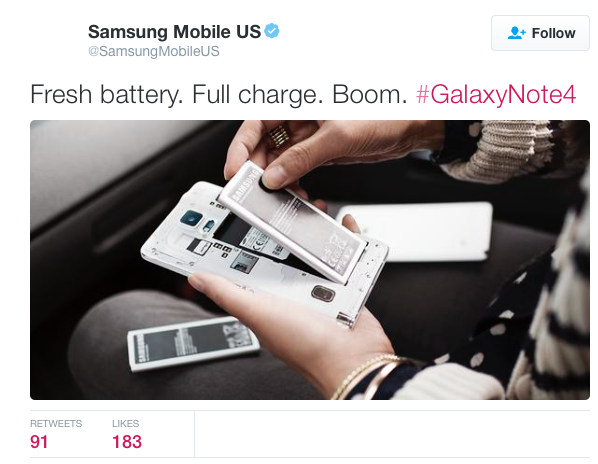Click the blue verified badge icon
Image resolution: width=598 pixels, height=464 pixels.
point(272,31)
